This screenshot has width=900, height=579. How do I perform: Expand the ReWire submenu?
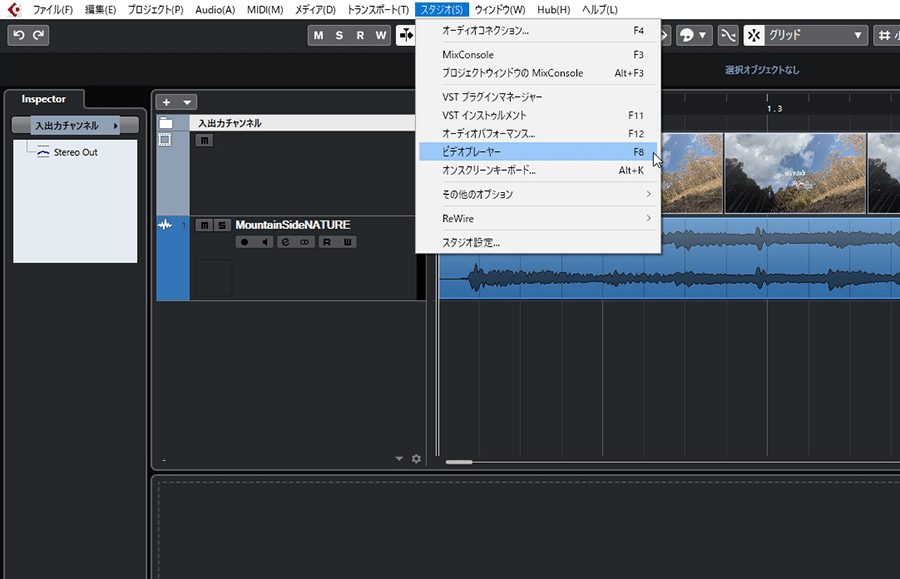tap(538, 218)
